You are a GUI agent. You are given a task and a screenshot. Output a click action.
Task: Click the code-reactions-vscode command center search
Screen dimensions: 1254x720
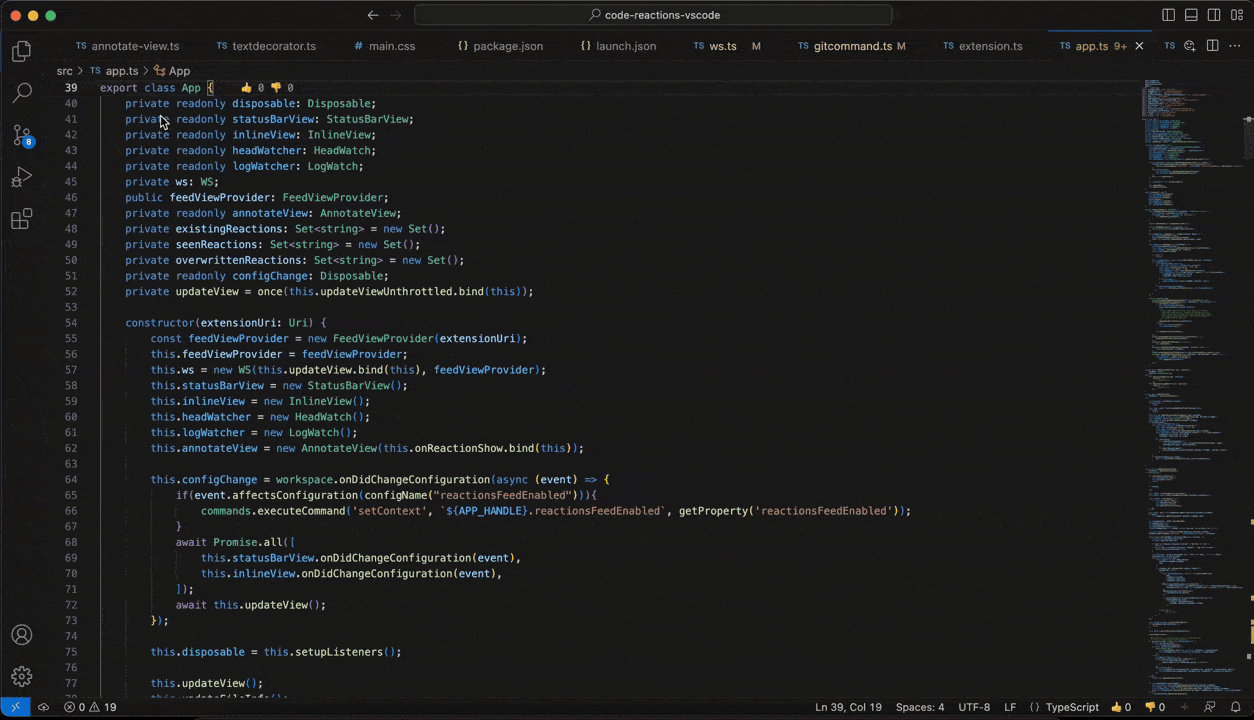click(x=653, y=15)
